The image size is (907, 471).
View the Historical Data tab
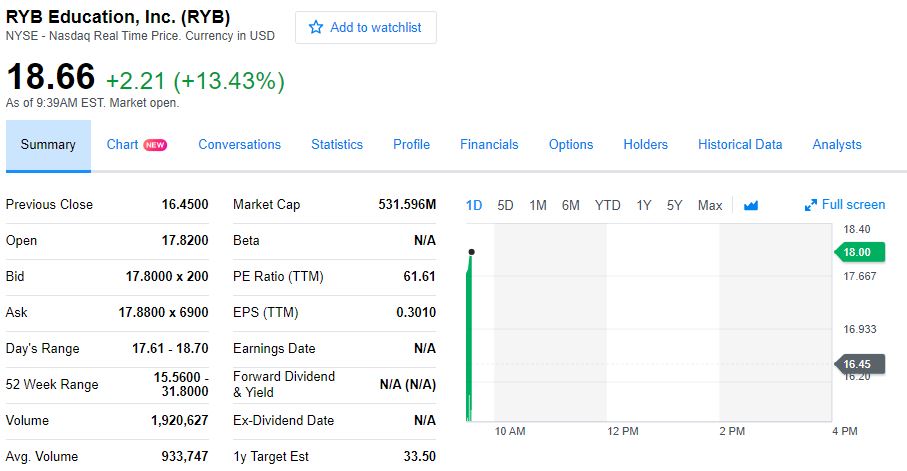pyautogui.click(x=740, y=145)
